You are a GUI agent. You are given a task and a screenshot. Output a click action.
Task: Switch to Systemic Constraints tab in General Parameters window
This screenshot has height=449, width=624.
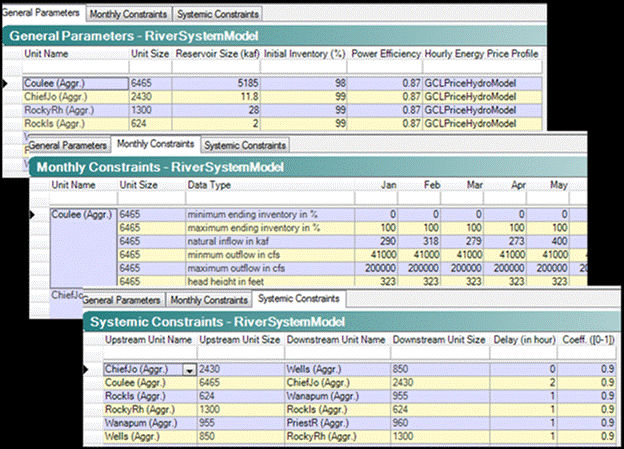[218, 14]
